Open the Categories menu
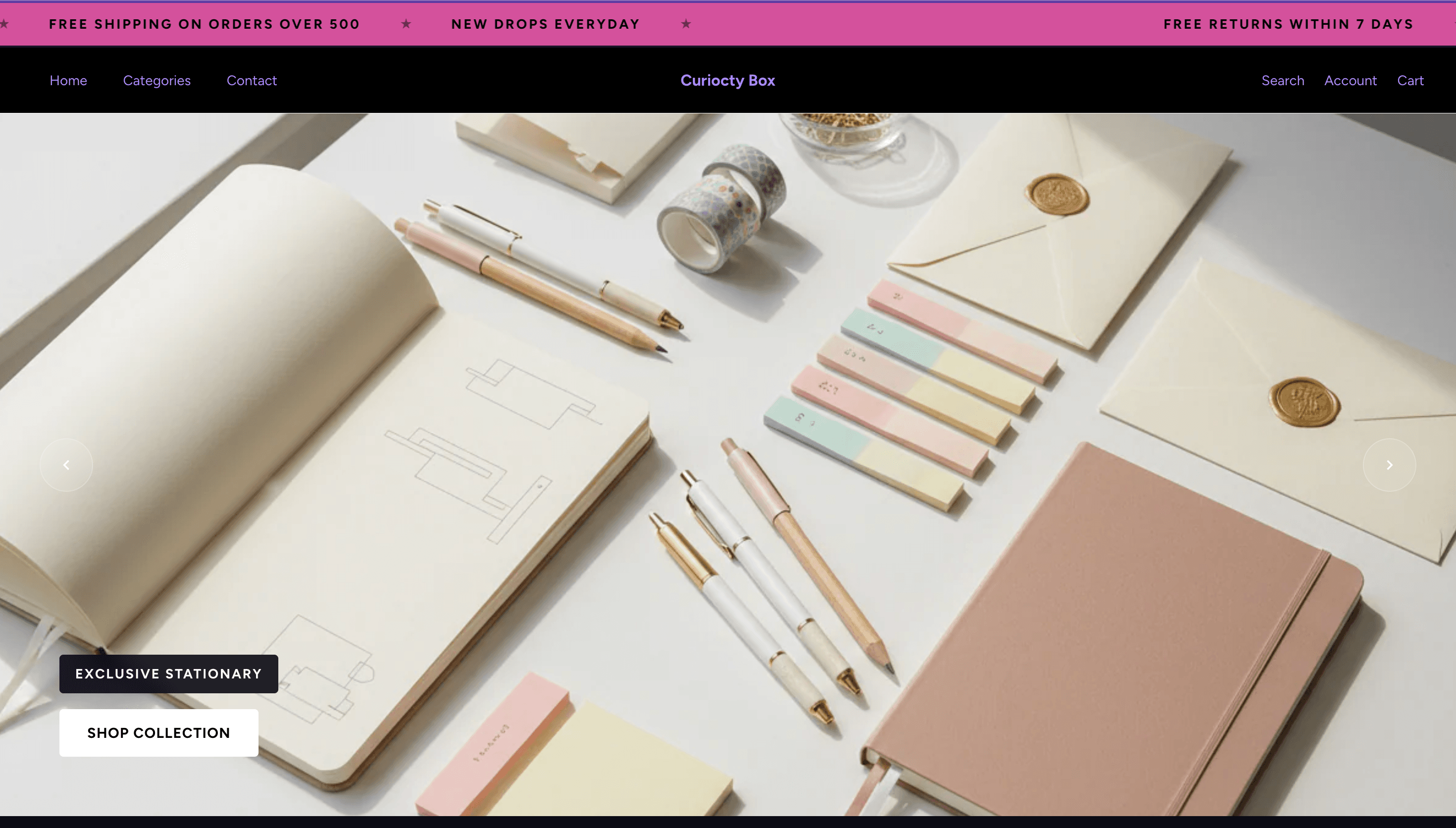Viewport: 1456px width, 828px height. (x=157, y=80)
